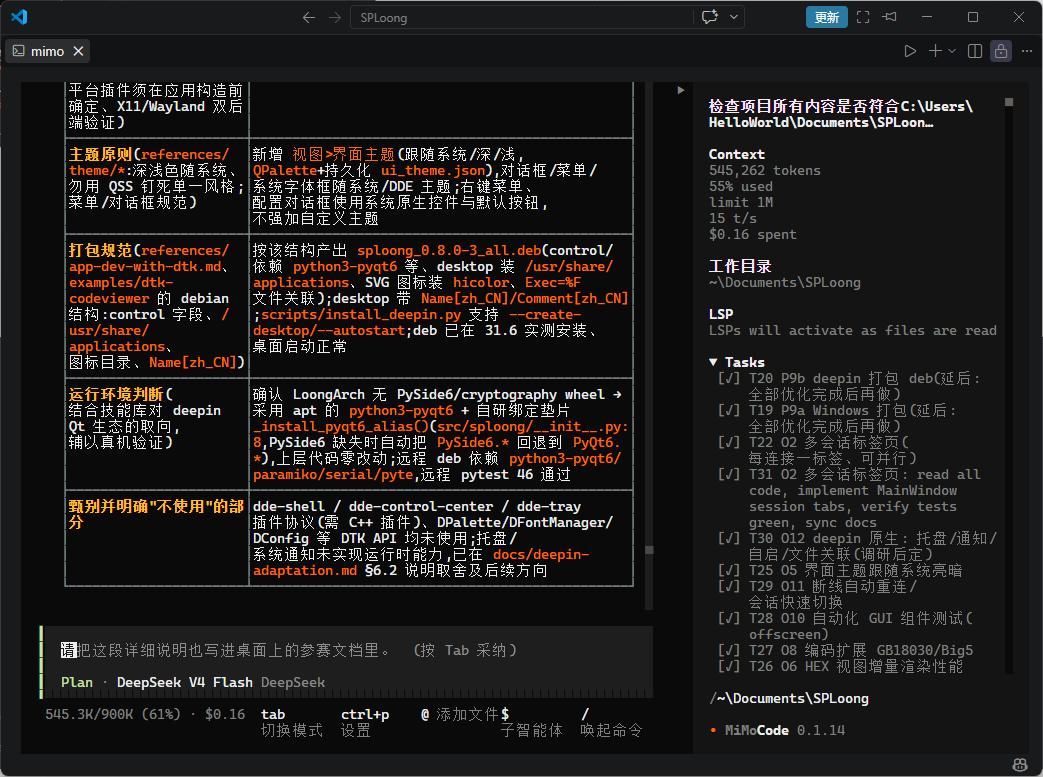Click the 视图>界面主题 orange text
This screenshot has width=1043, height=777.
tap(343, 154)
